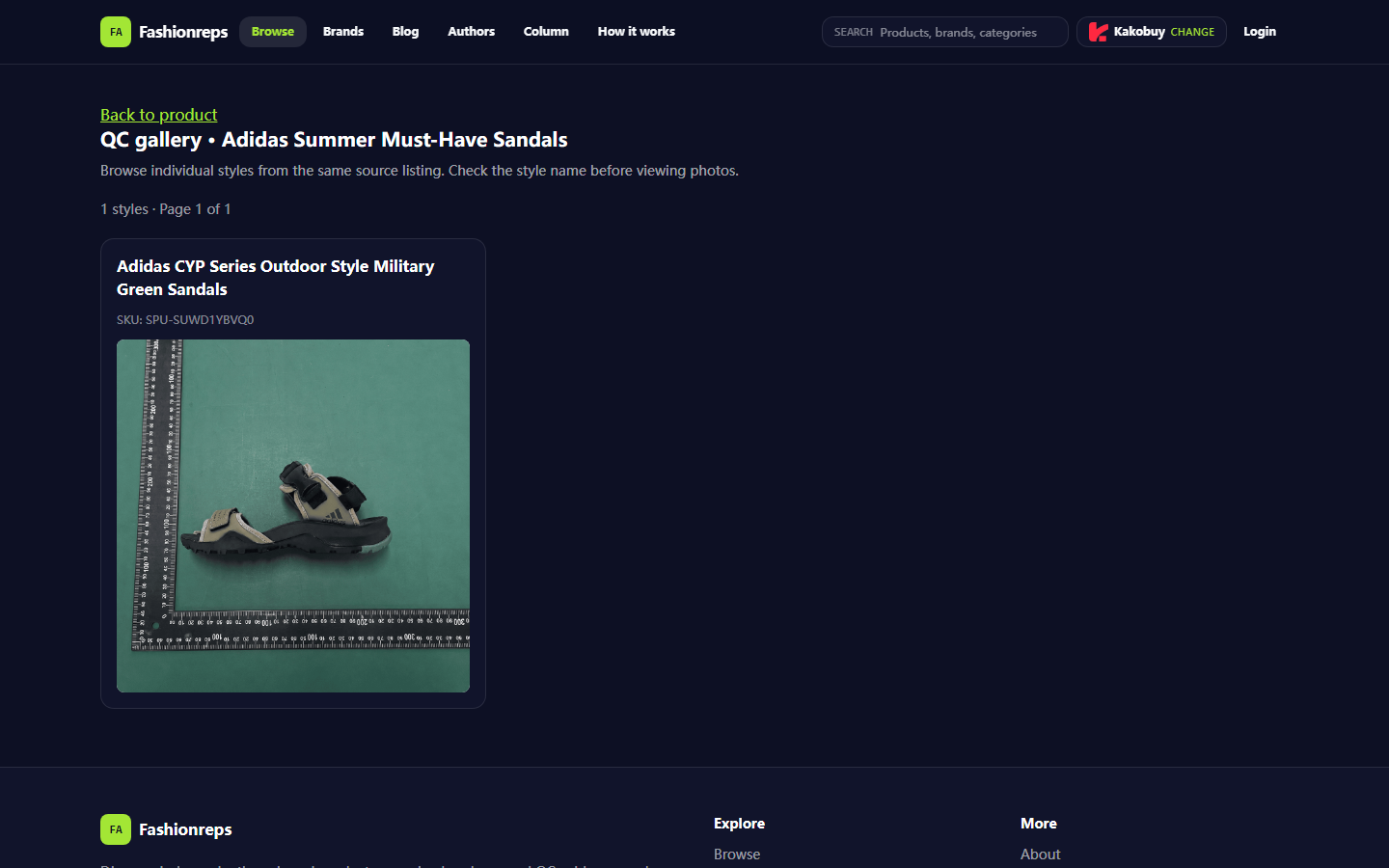Click the FA logo icon in the footer
This screenshot has height=868, width=1389.
tap(116, 829)
